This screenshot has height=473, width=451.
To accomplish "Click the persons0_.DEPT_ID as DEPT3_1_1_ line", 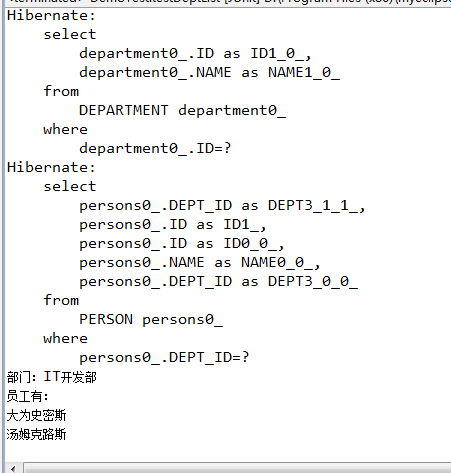I will click(222, 206).
